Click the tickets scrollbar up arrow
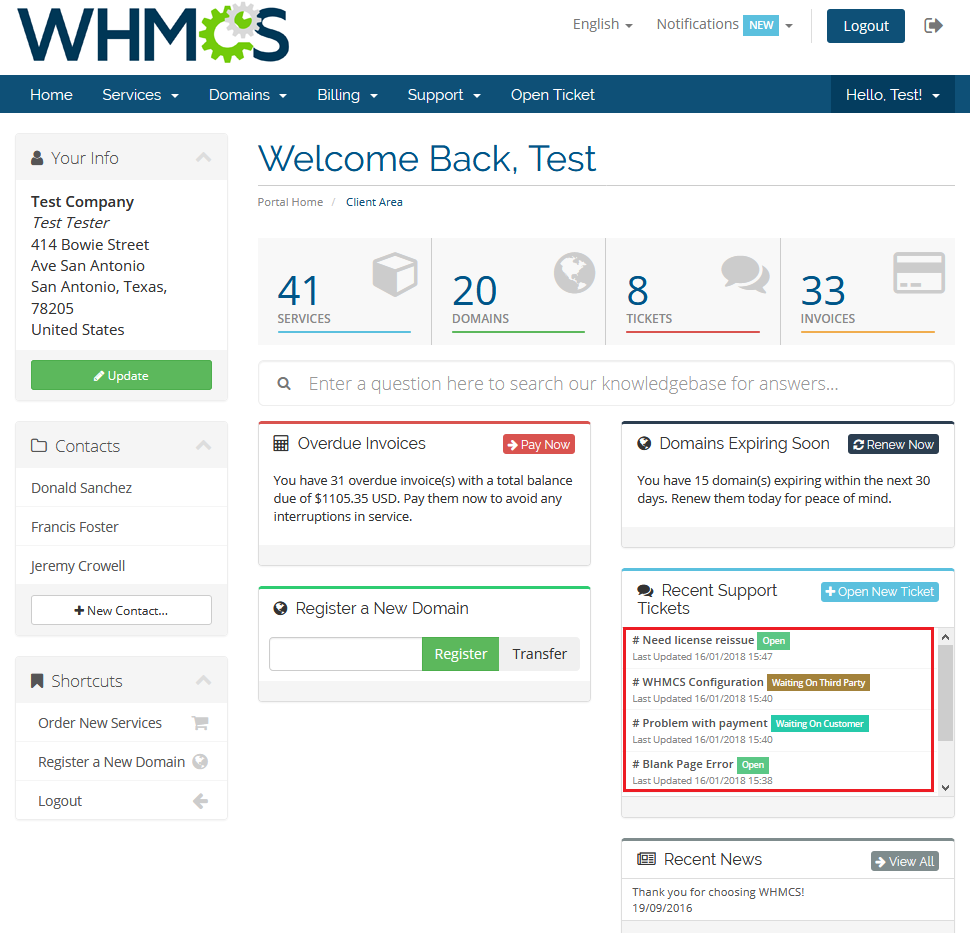The height and width of the screenshot is (933, 970). 945,637
